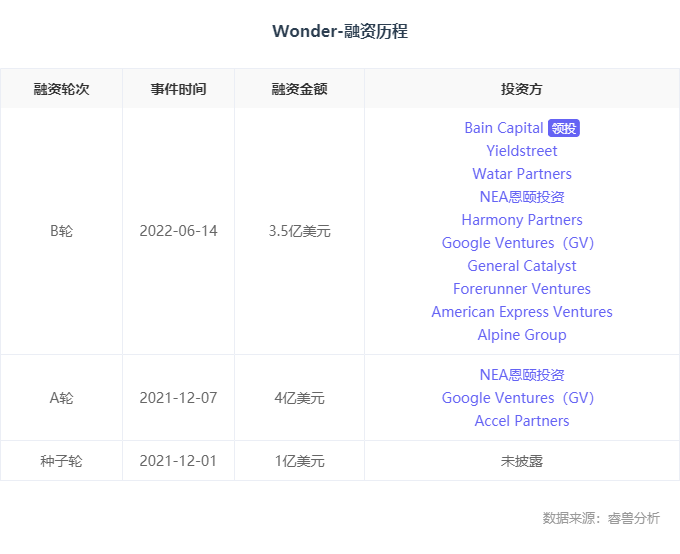The width and height of the screenshot is (680, 554).
Task: Select the A轮 round cell
Action: tap(61, 398)
